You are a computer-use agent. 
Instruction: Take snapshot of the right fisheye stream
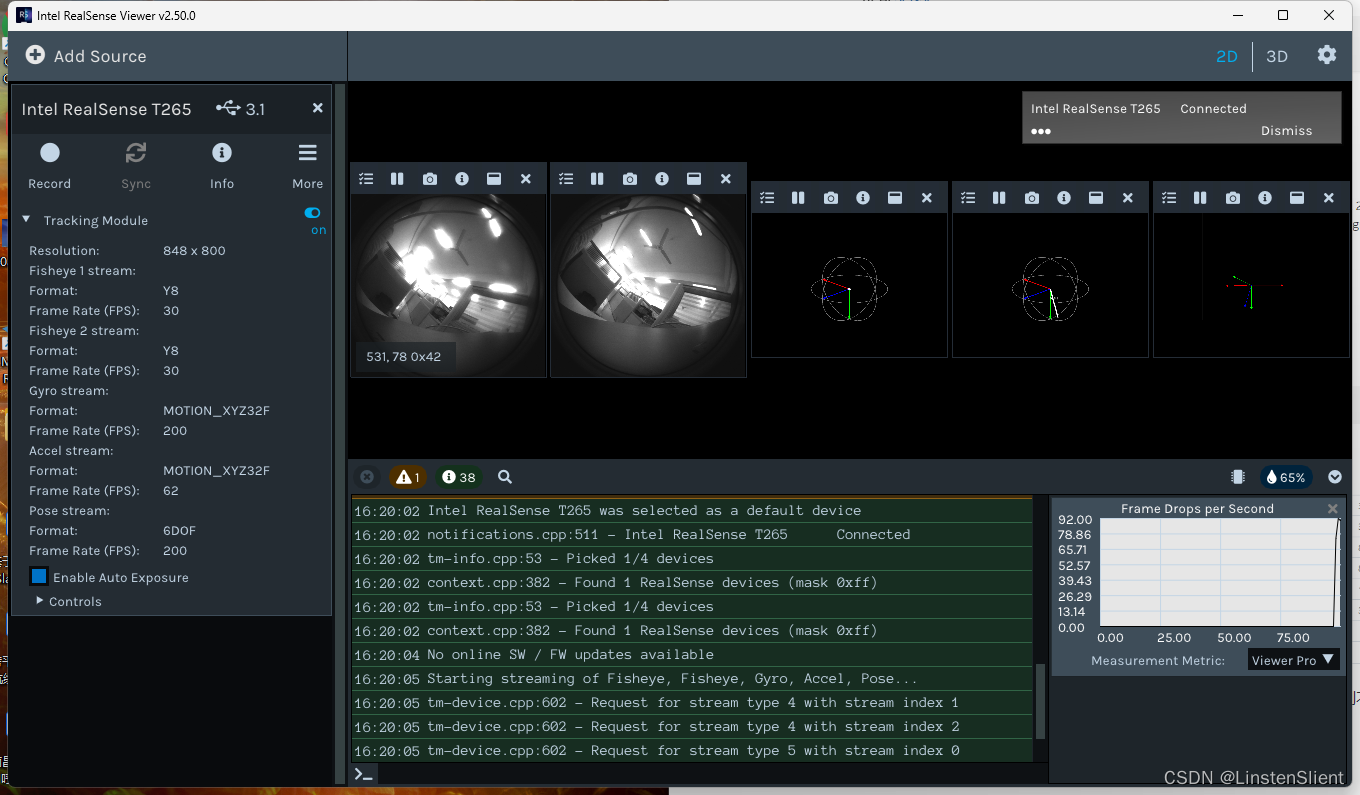(x=630, y=179)
